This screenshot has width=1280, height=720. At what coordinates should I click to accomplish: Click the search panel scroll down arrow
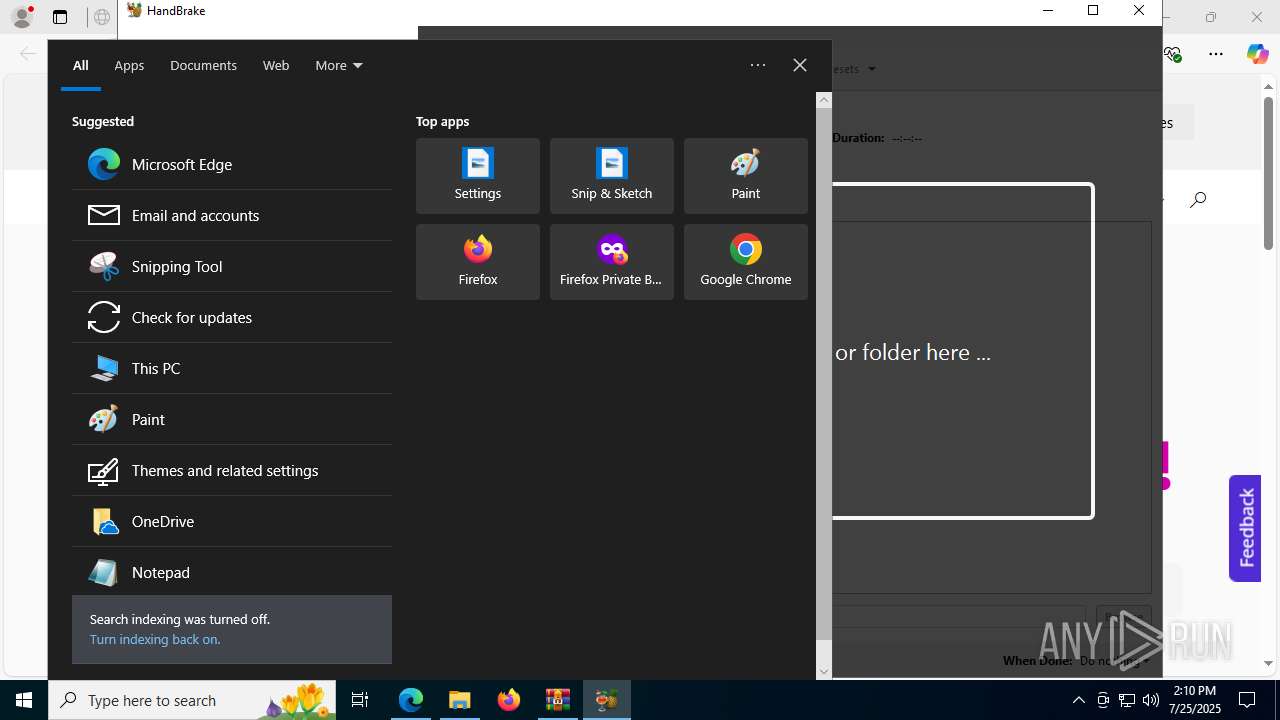(x=824, y=672)
